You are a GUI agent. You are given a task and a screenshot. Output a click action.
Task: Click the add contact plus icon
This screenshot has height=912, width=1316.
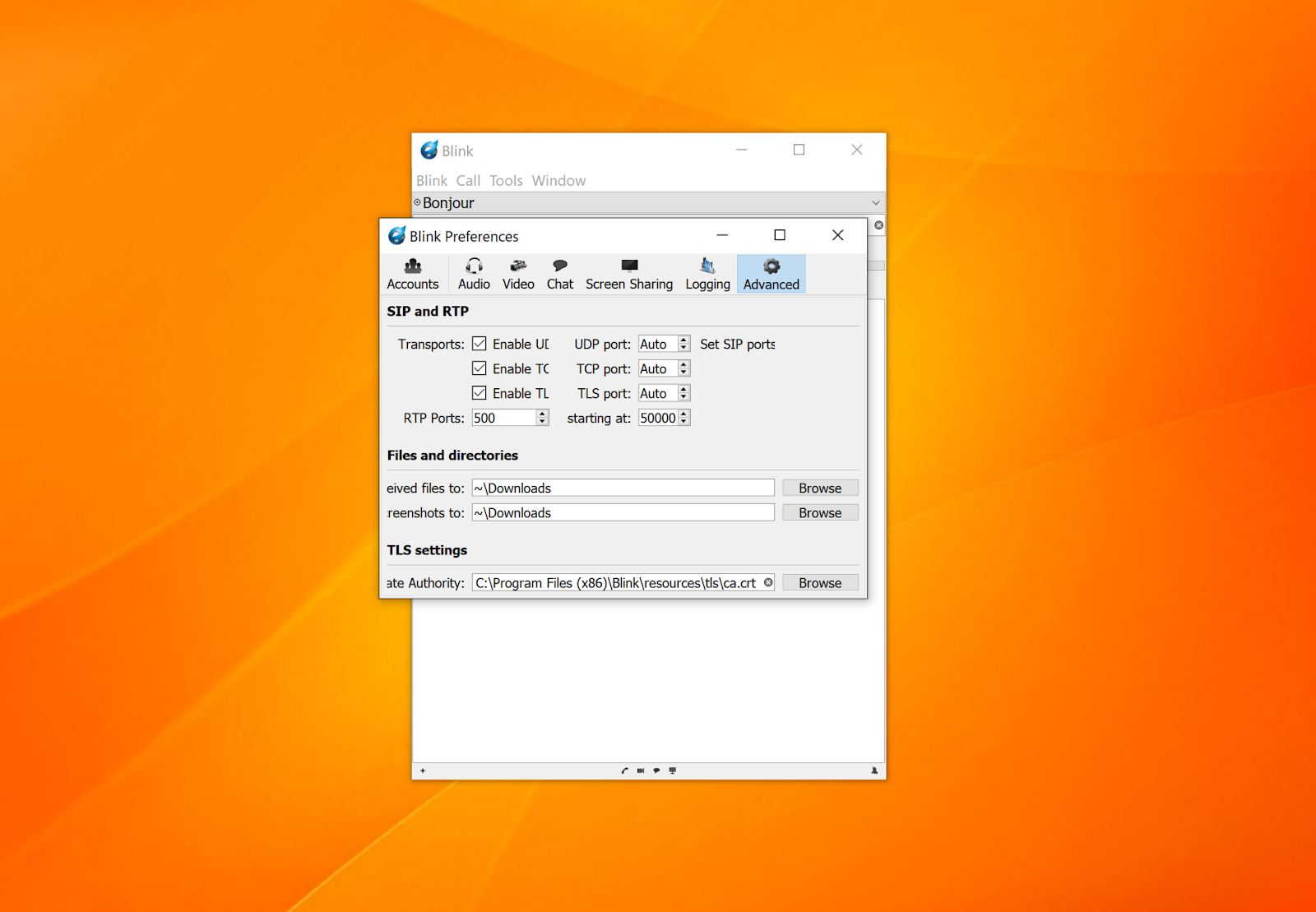(423, 771)
